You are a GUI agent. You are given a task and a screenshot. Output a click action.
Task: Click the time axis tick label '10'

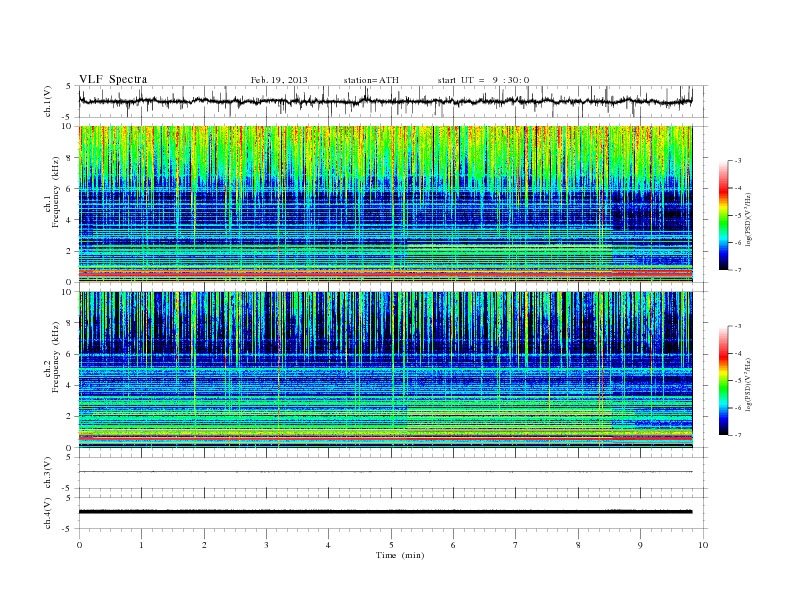point(703,545)
